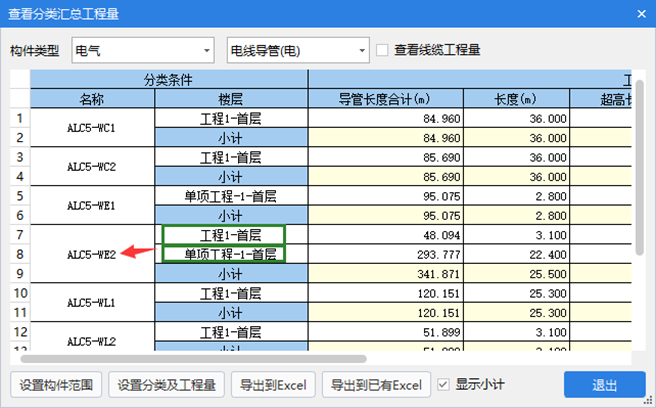
Task: Toggle the 显示小计 checkbox
Action: coord(443,384)
